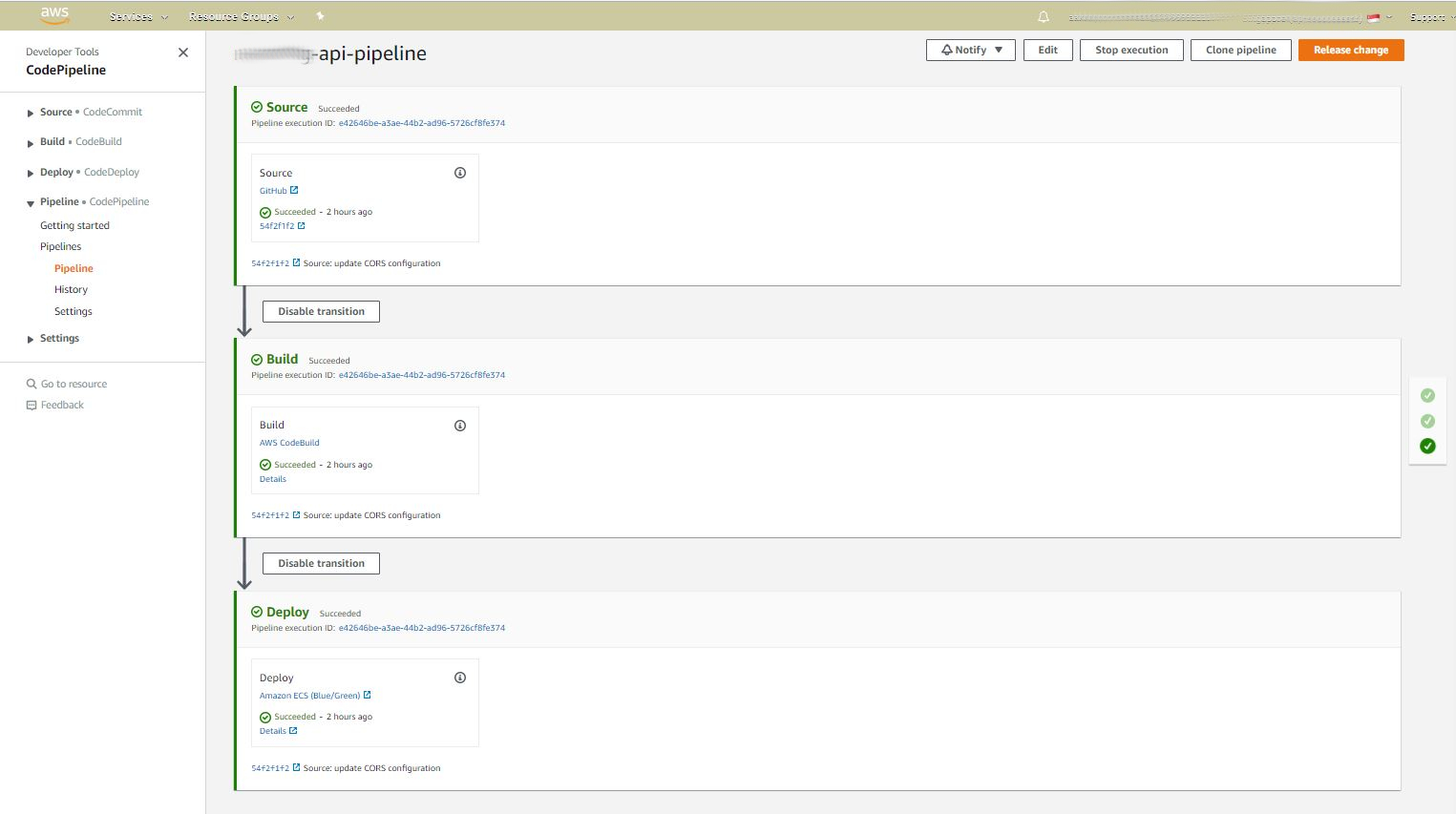Show info for the Deploy action card
Screen dimensions: 1456x814
point(460,678)
